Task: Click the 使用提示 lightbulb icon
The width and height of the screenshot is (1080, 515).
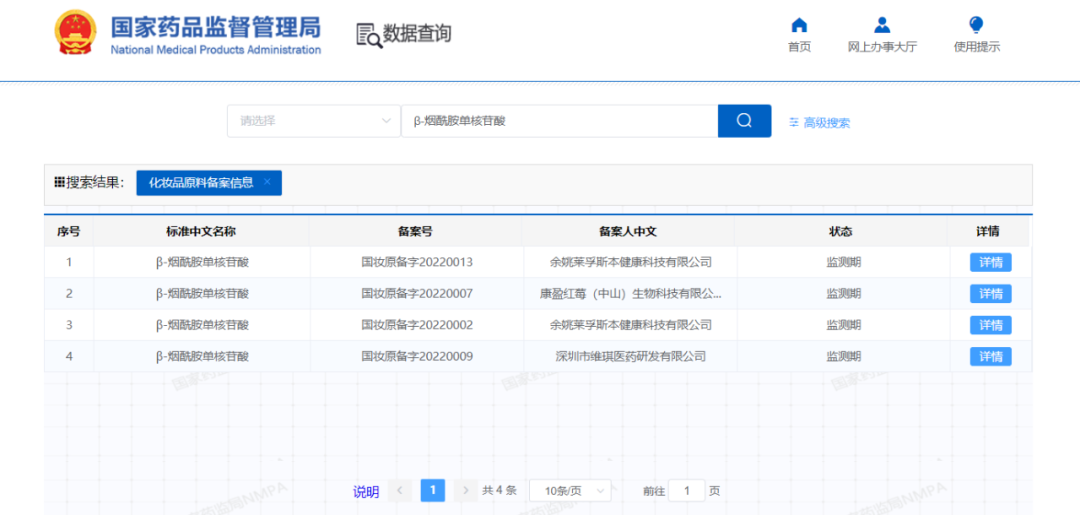Action: (976, 26)
